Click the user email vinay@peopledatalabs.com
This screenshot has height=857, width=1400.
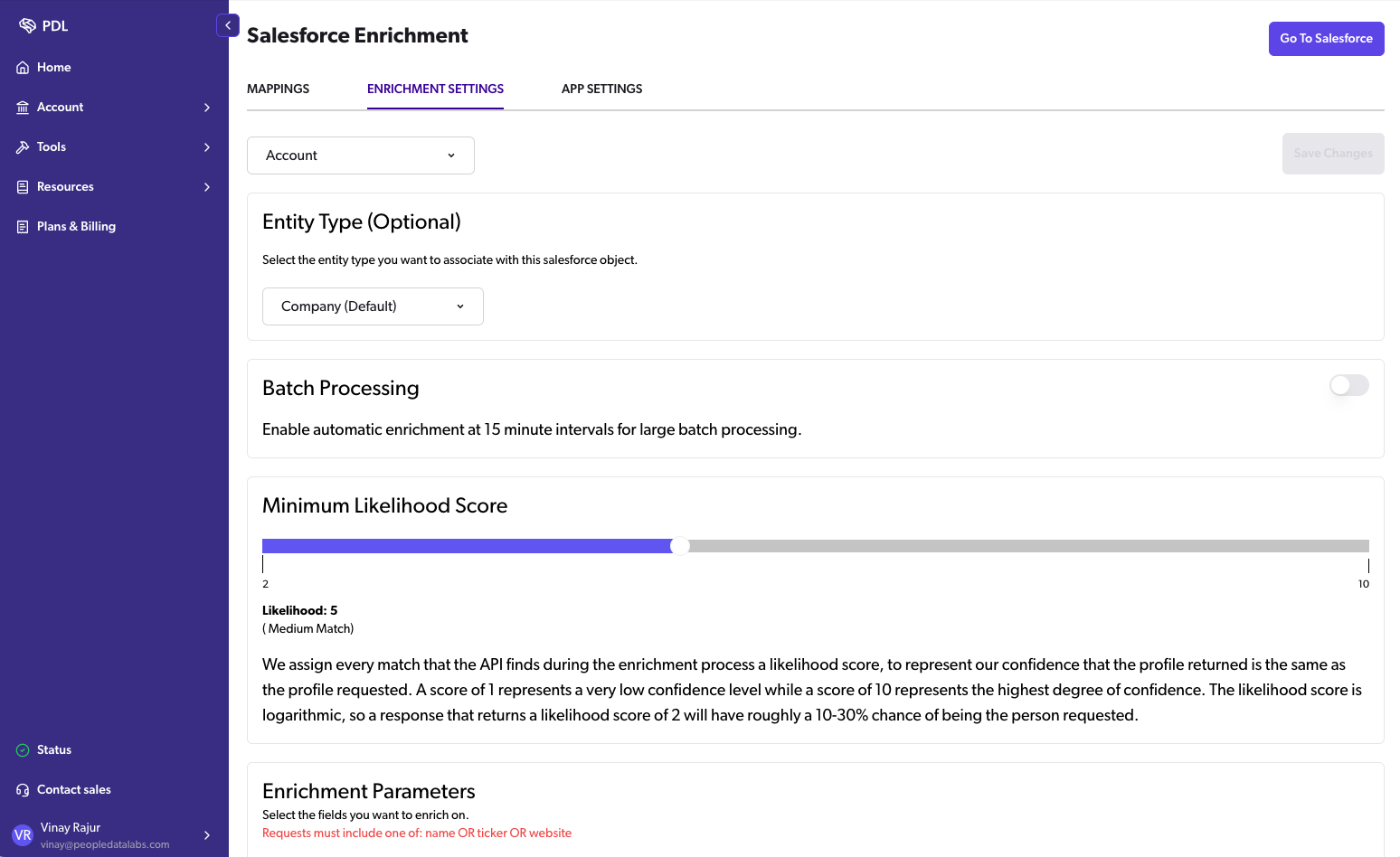click(x=105, y=844)
